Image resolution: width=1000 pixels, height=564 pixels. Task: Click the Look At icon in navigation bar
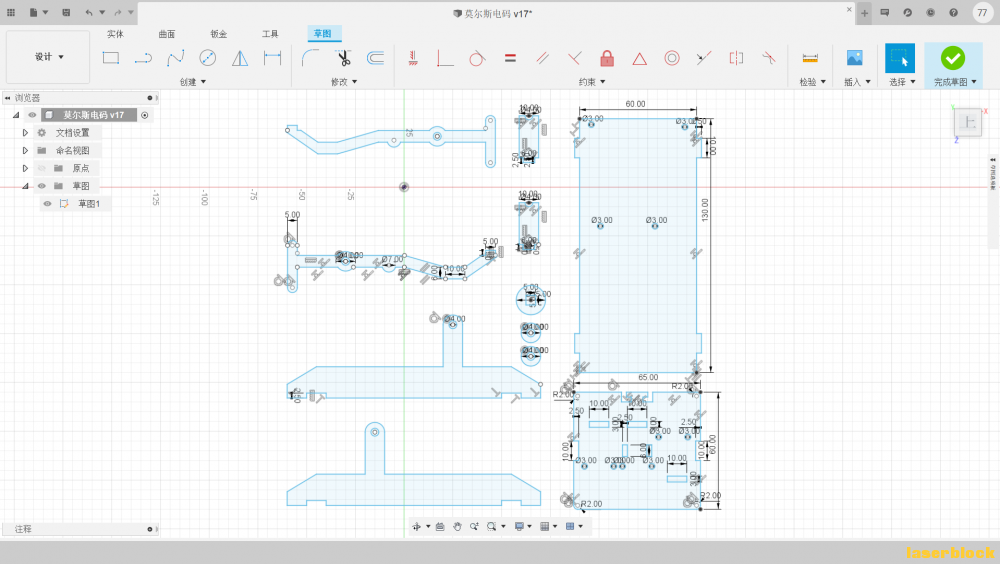click(x=440, y=526)
